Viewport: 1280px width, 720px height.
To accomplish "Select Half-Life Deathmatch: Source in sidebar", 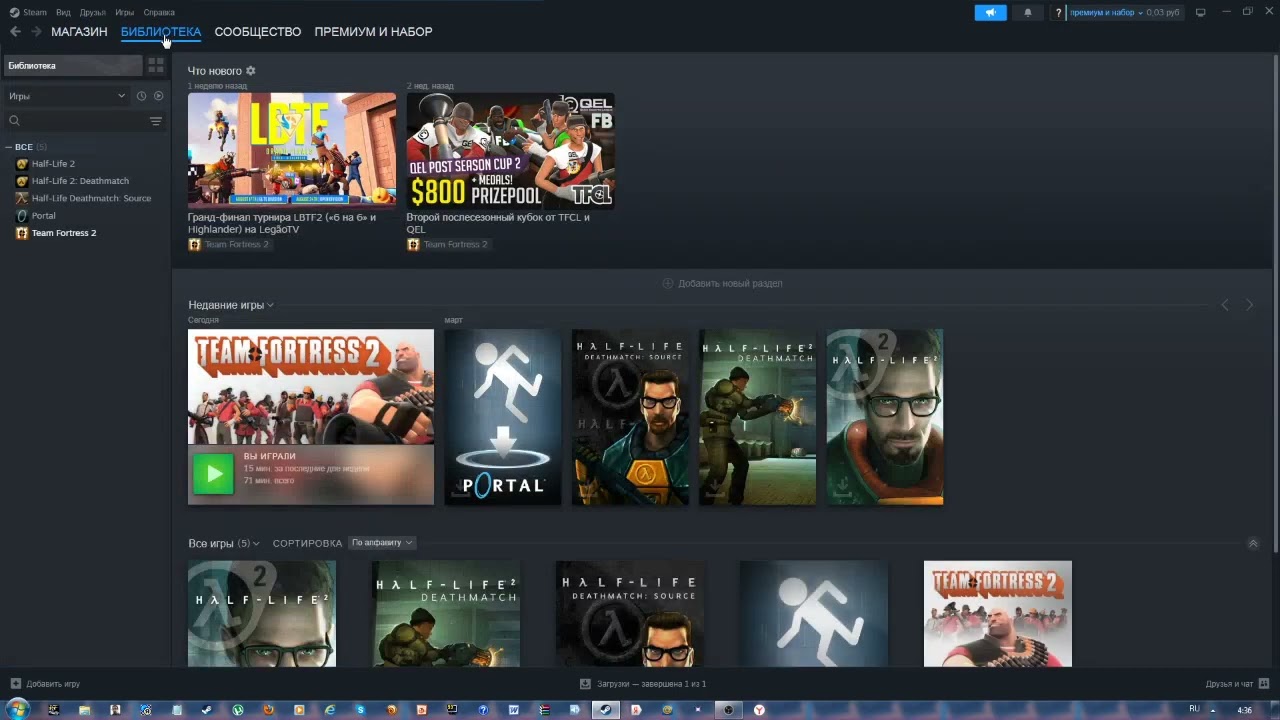I will click(91, 198).
